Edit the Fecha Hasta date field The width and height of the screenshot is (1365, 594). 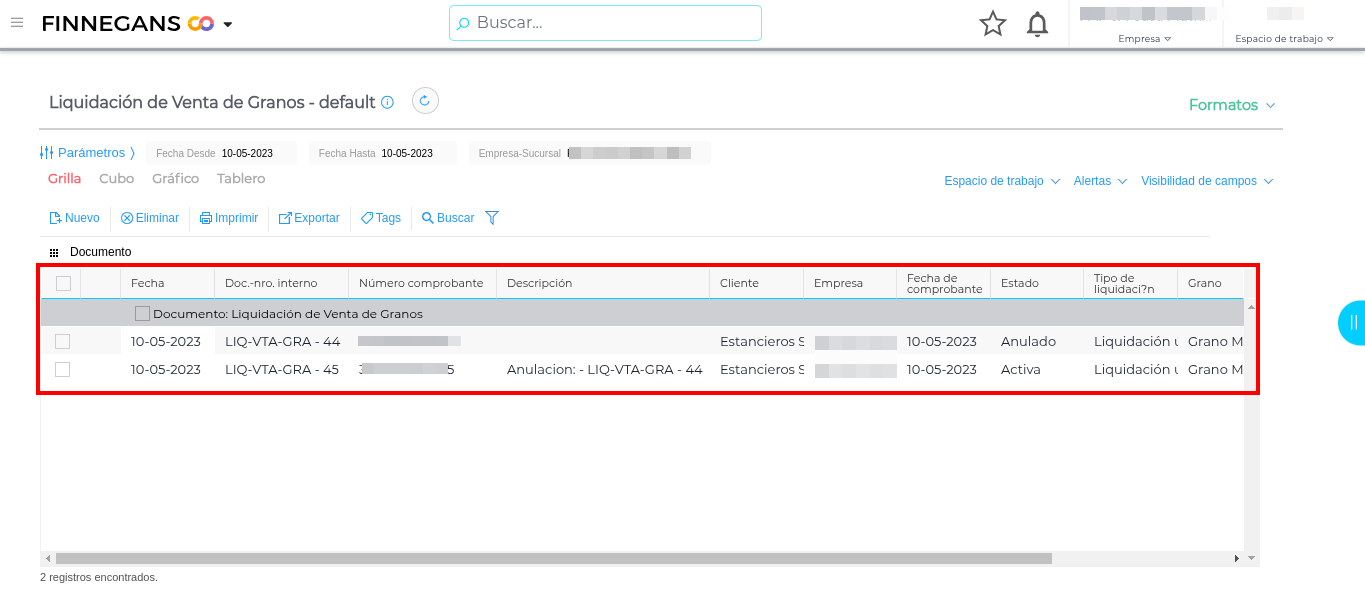pos(383,153)
